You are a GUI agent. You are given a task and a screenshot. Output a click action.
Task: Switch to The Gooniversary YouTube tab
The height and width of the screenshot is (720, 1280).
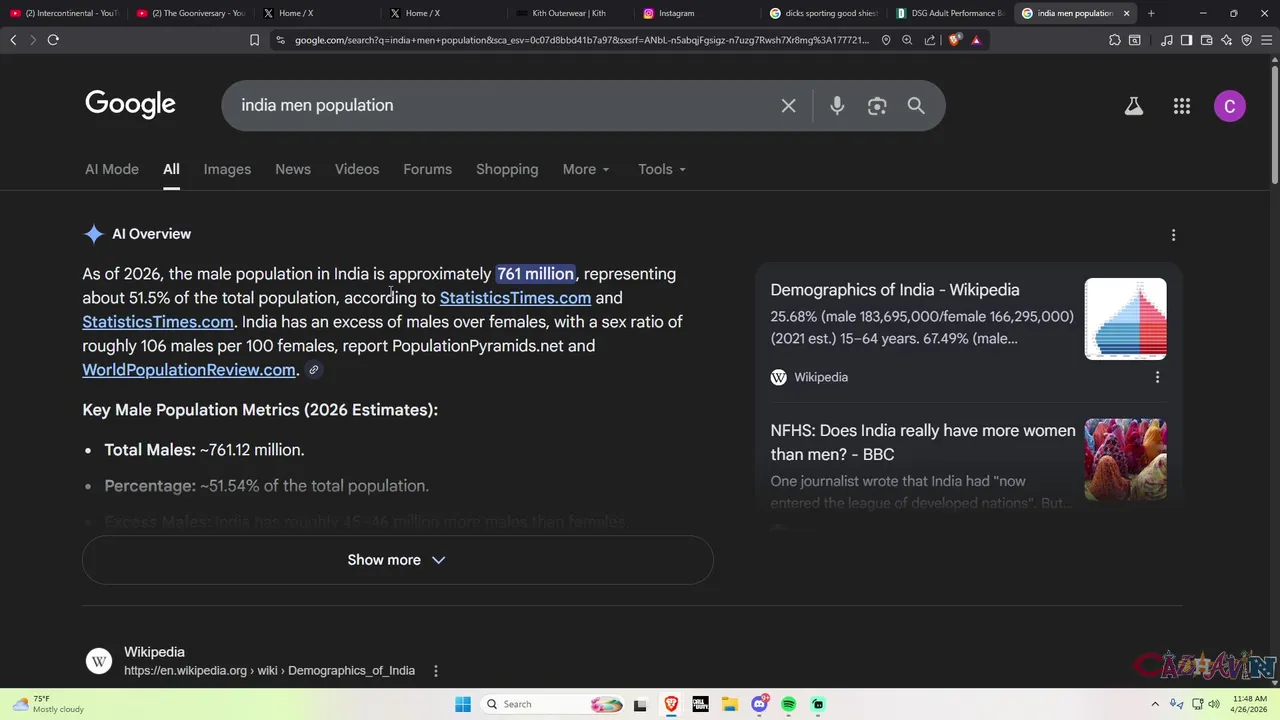[x=190, y=13]
